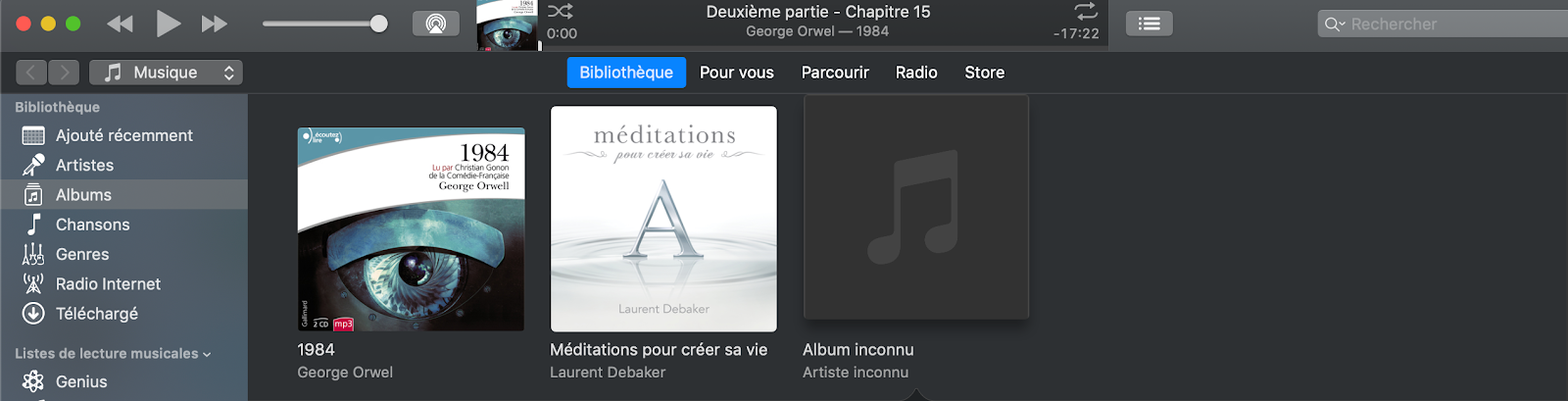Screen dimensions: 1568x401
Task: Click the remaining time -17:22 display
Action: coord(1076,33)
